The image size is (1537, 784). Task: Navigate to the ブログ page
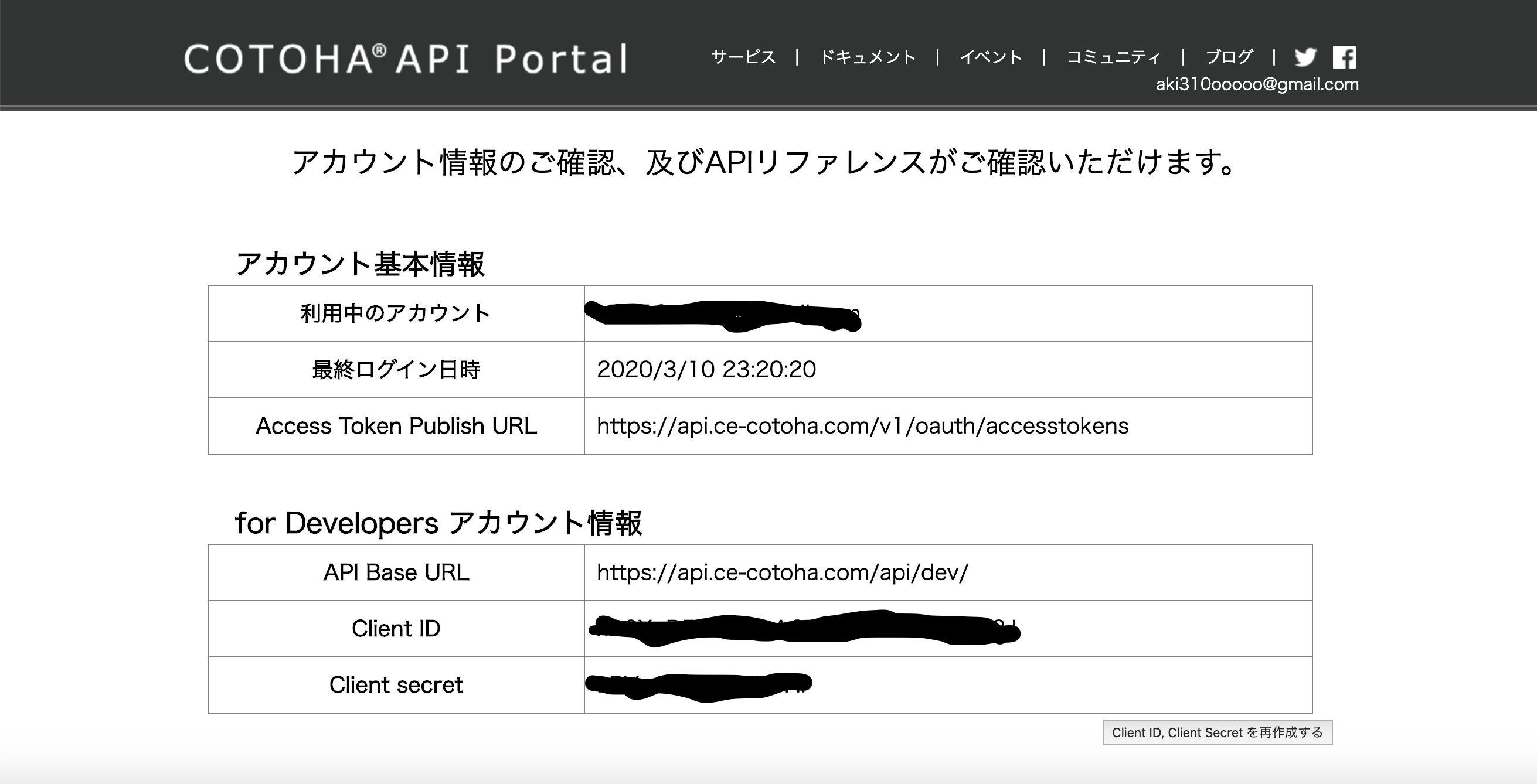[1229, 57]
